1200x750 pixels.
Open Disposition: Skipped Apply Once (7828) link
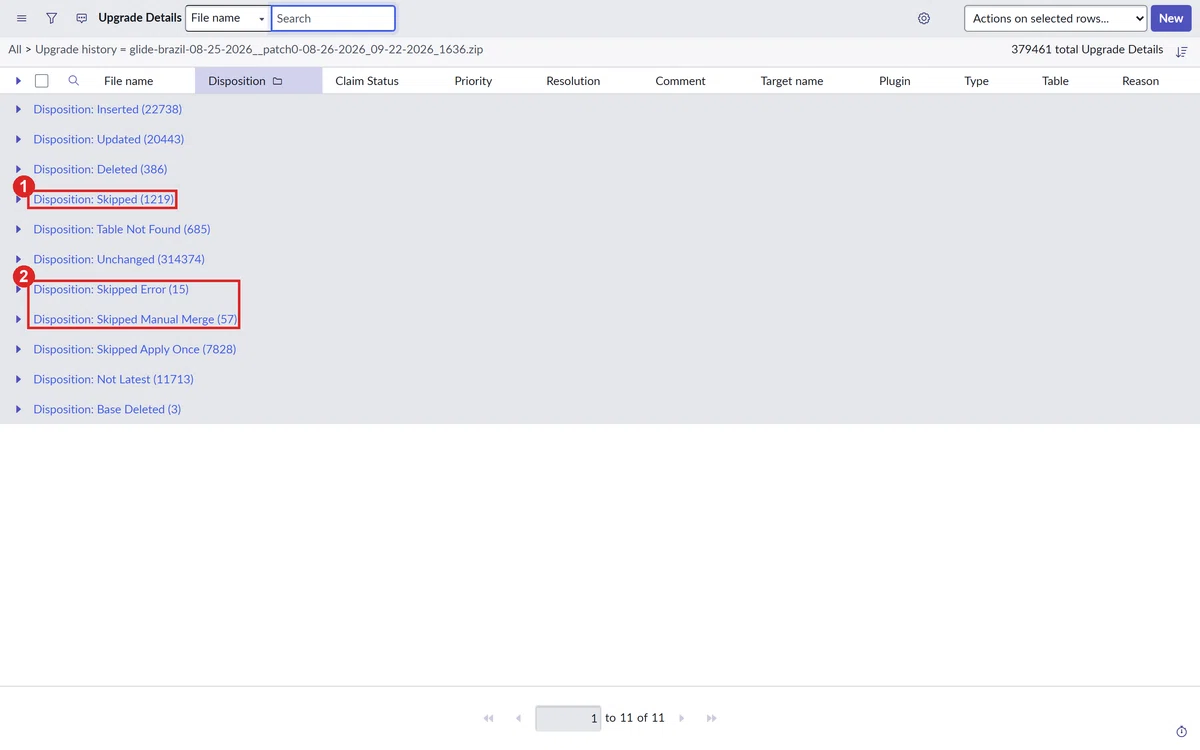[x=135, y=349]
